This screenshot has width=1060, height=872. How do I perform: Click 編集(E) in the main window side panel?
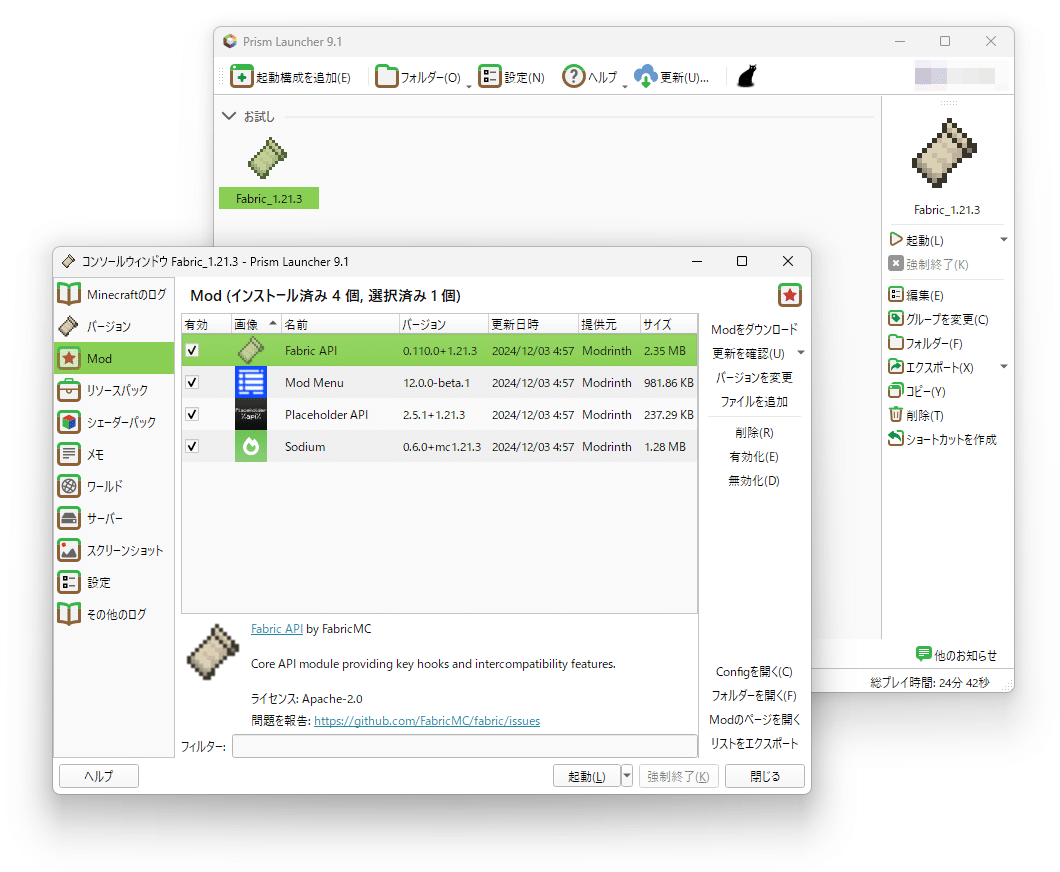pyautogui.click(x=916, y=295)
